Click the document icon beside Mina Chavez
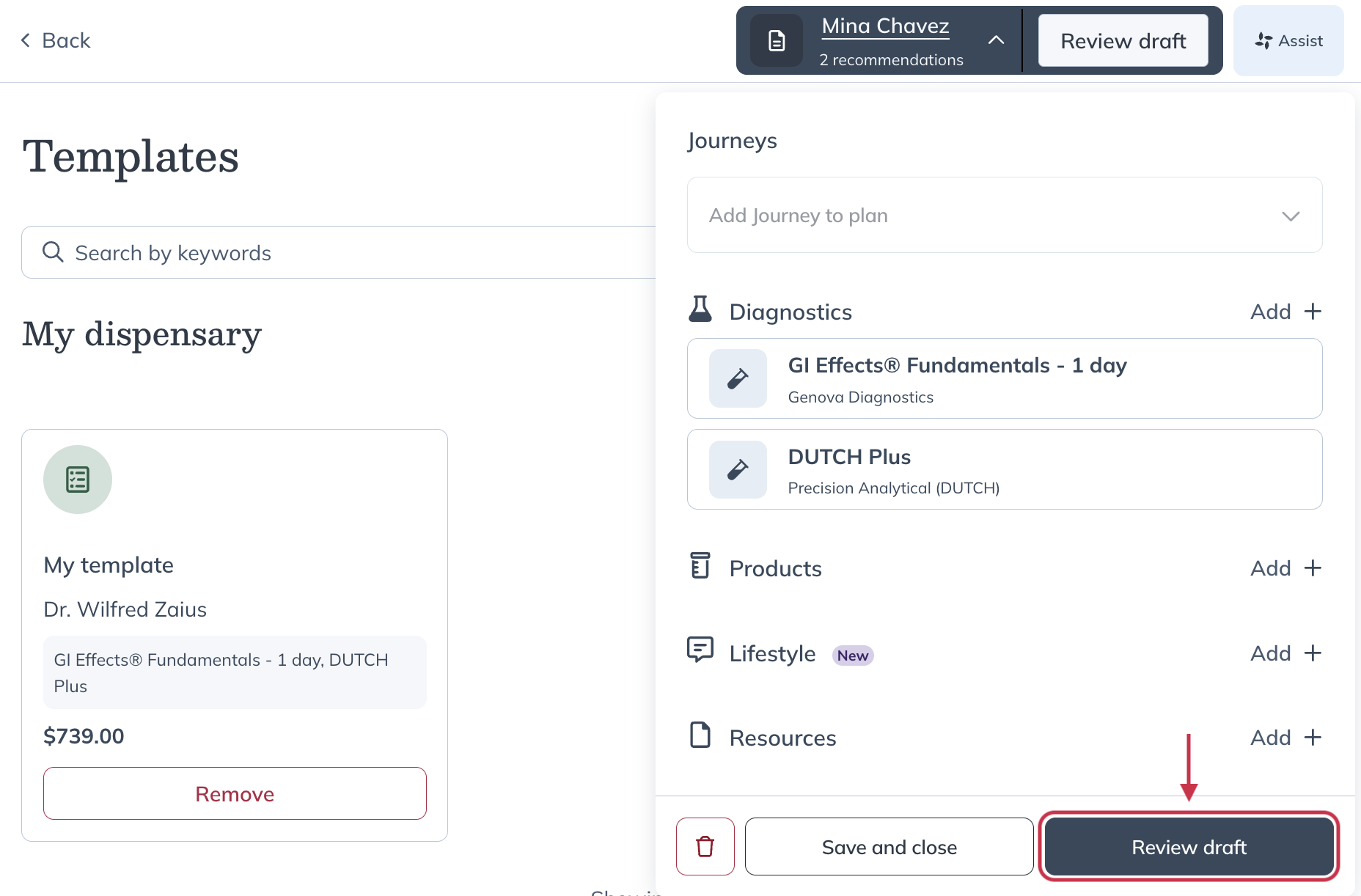1361x896 pixels. click(x=777, y=41)
